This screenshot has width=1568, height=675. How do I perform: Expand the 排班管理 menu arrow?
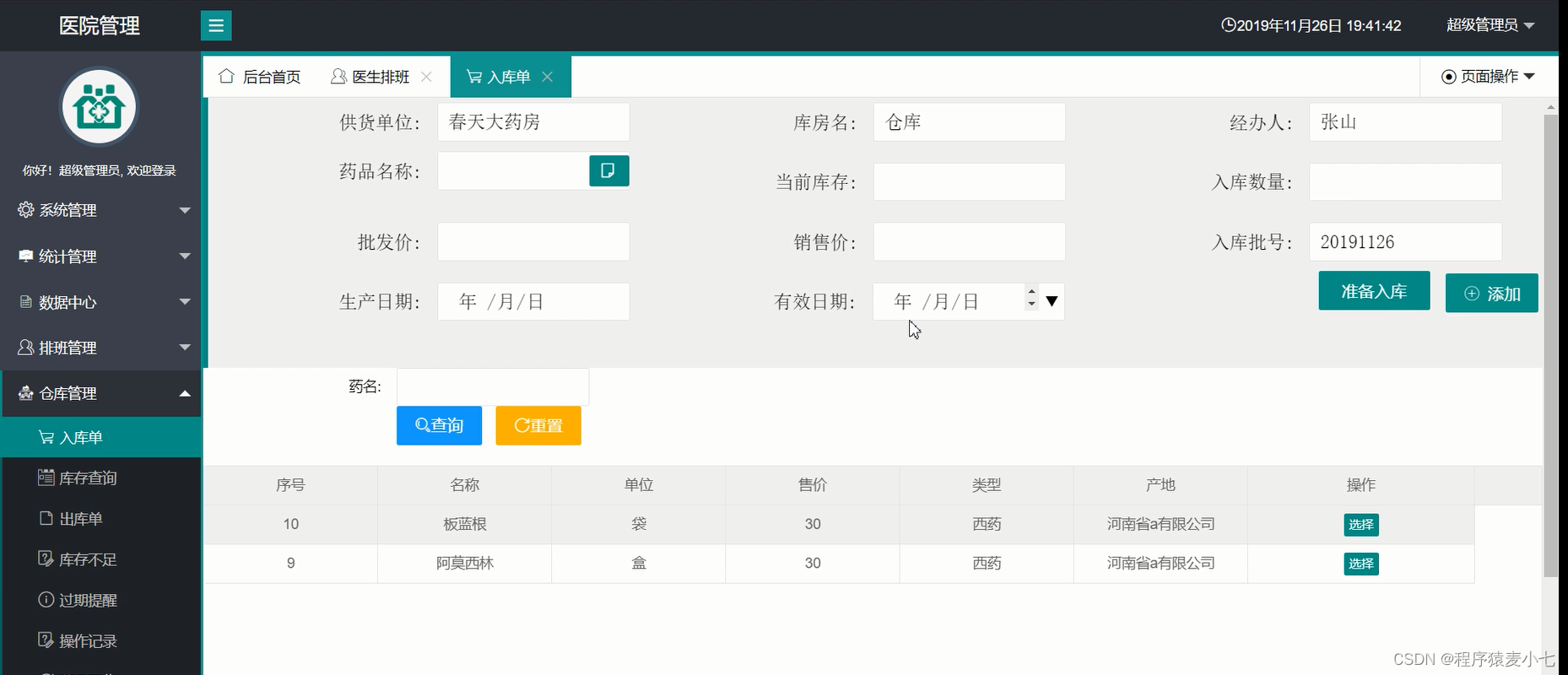coord(185,347)
